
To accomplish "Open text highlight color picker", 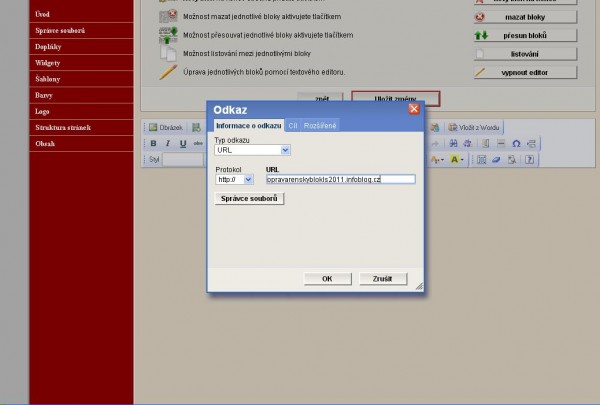I will tap(456, 159).
